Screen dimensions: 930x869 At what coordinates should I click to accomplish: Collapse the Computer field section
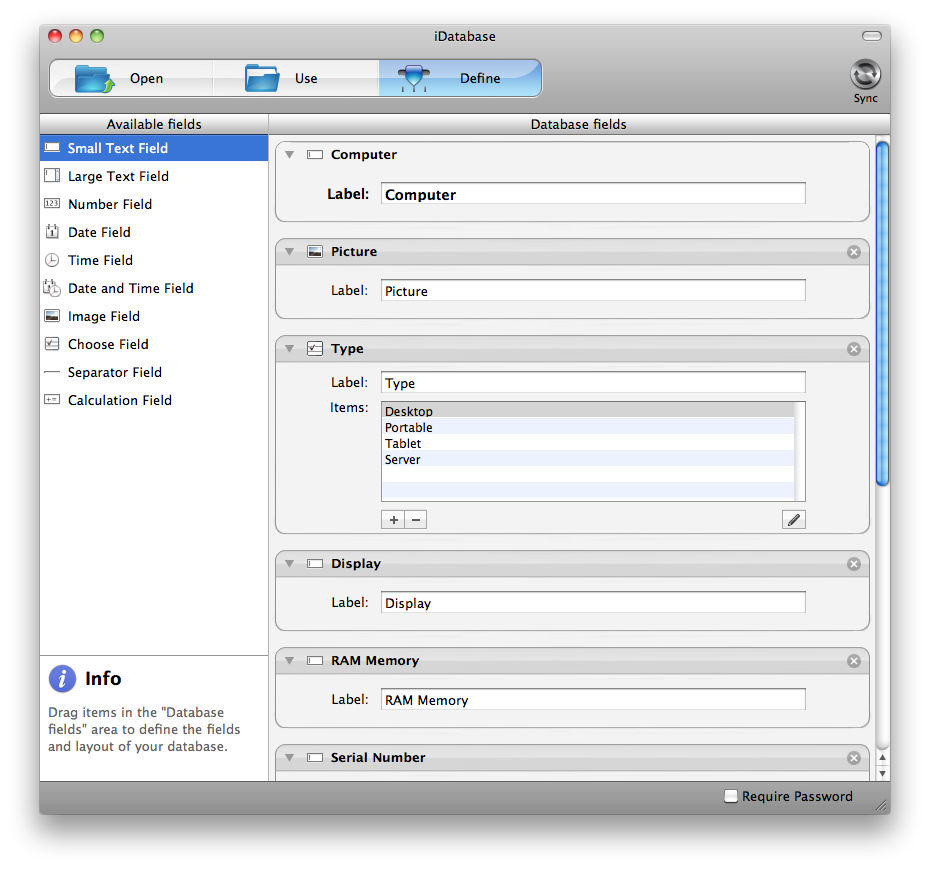(x=289, y=155)
